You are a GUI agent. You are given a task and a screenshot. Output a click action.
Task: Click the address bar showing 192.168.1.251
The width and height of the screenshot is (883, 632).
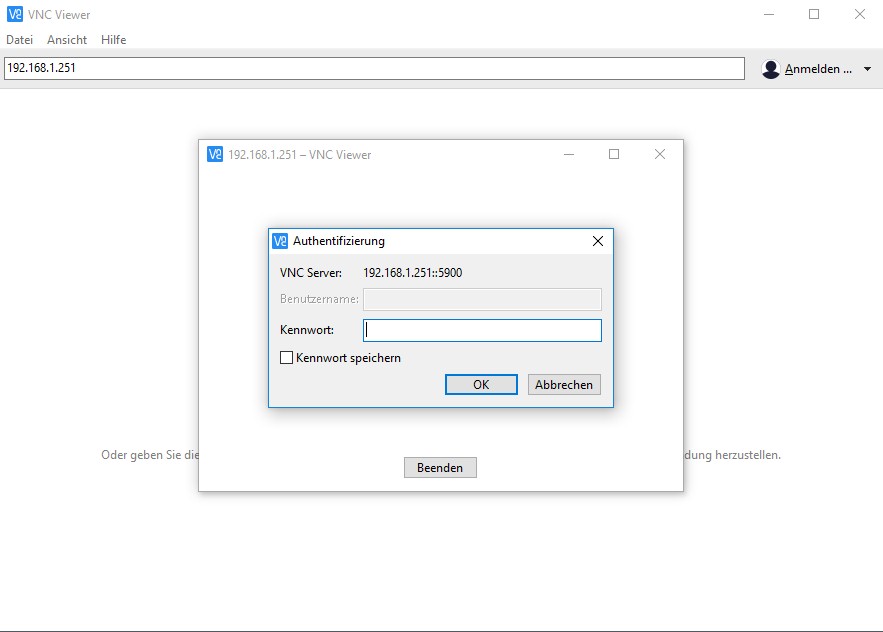[x=374, y=68]
